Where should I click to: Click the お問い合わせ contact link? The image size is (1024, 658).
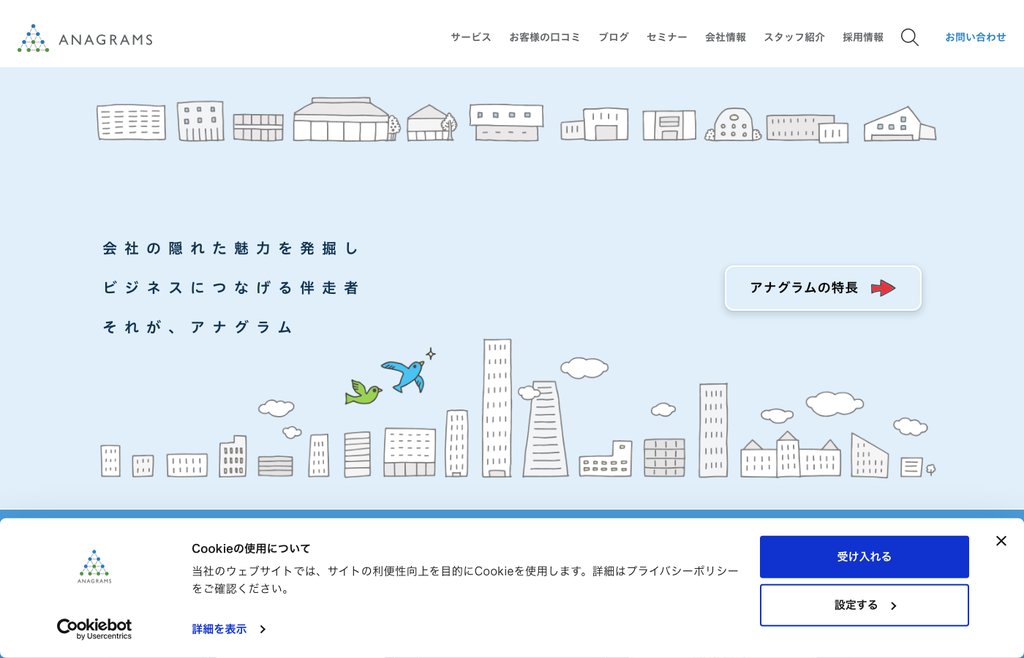click(x=975, y=36)
